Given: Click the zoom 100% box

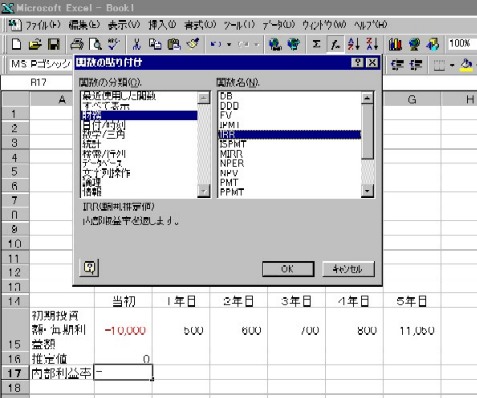Looking at the screenshot, I should click(x=462, y=43).
